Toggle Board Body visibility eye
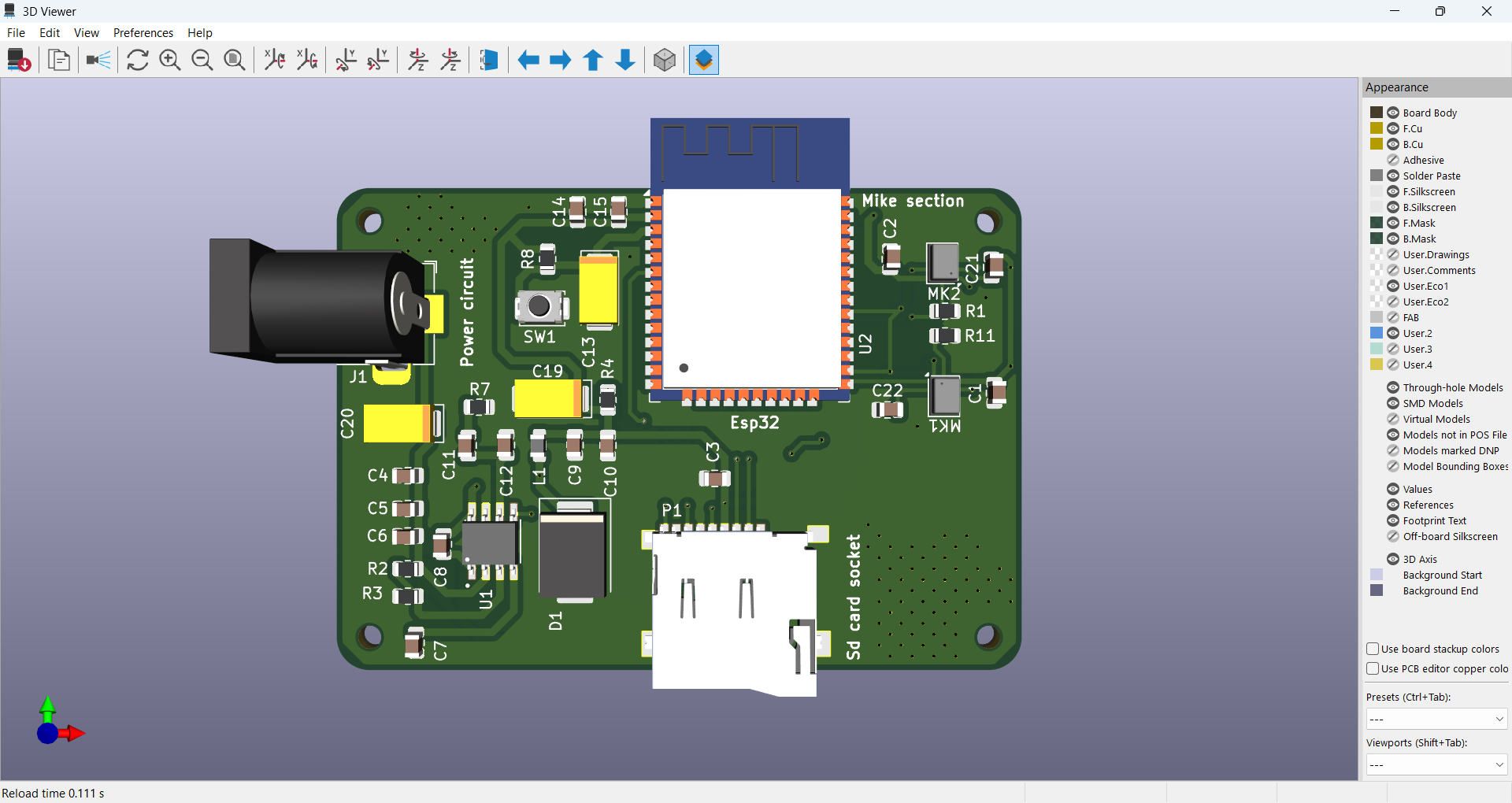 pos(1393,113)
